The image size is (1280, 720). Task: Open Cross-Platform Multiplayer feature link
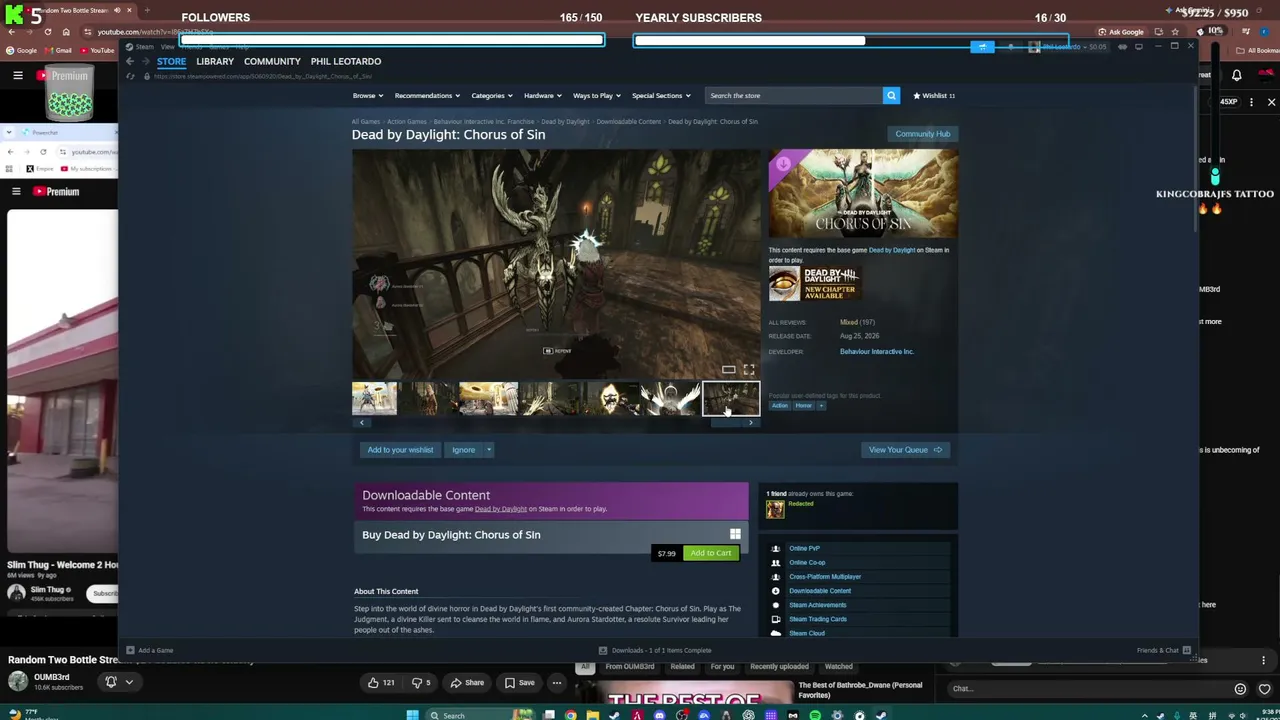point(825,577)
